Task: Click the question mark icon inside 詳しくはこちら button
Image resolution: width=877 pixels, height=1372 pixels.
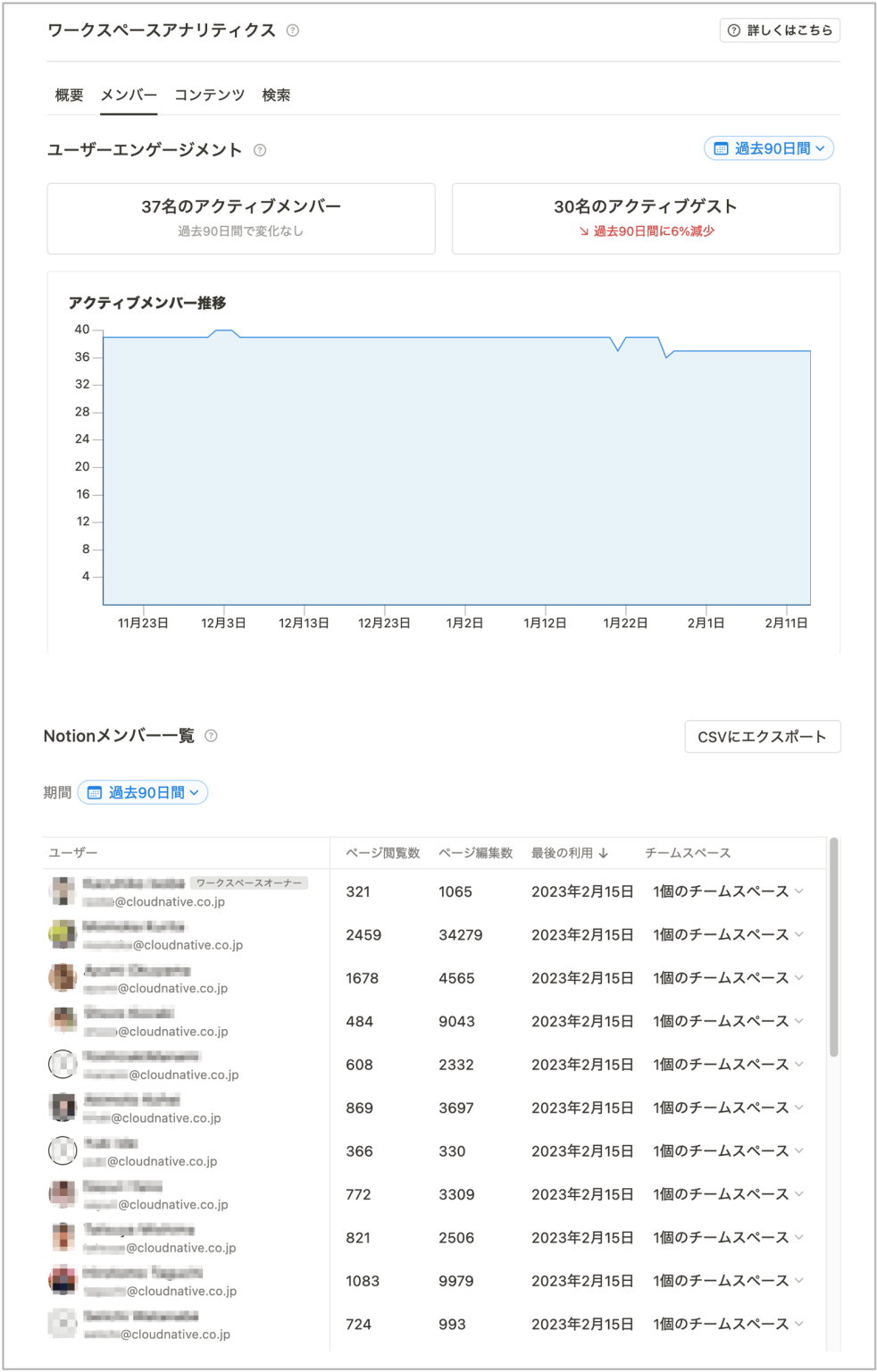Action: (x=732, y=30)
